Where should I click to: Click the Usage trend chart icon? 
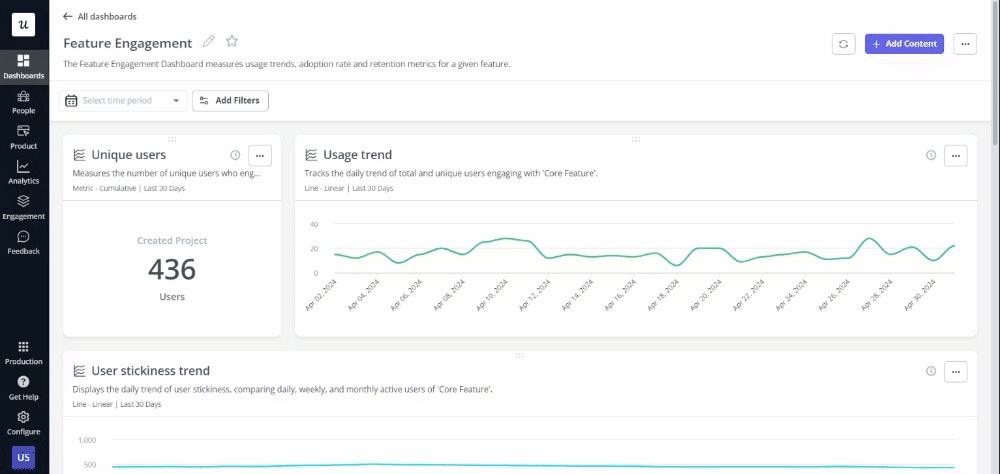311,155
